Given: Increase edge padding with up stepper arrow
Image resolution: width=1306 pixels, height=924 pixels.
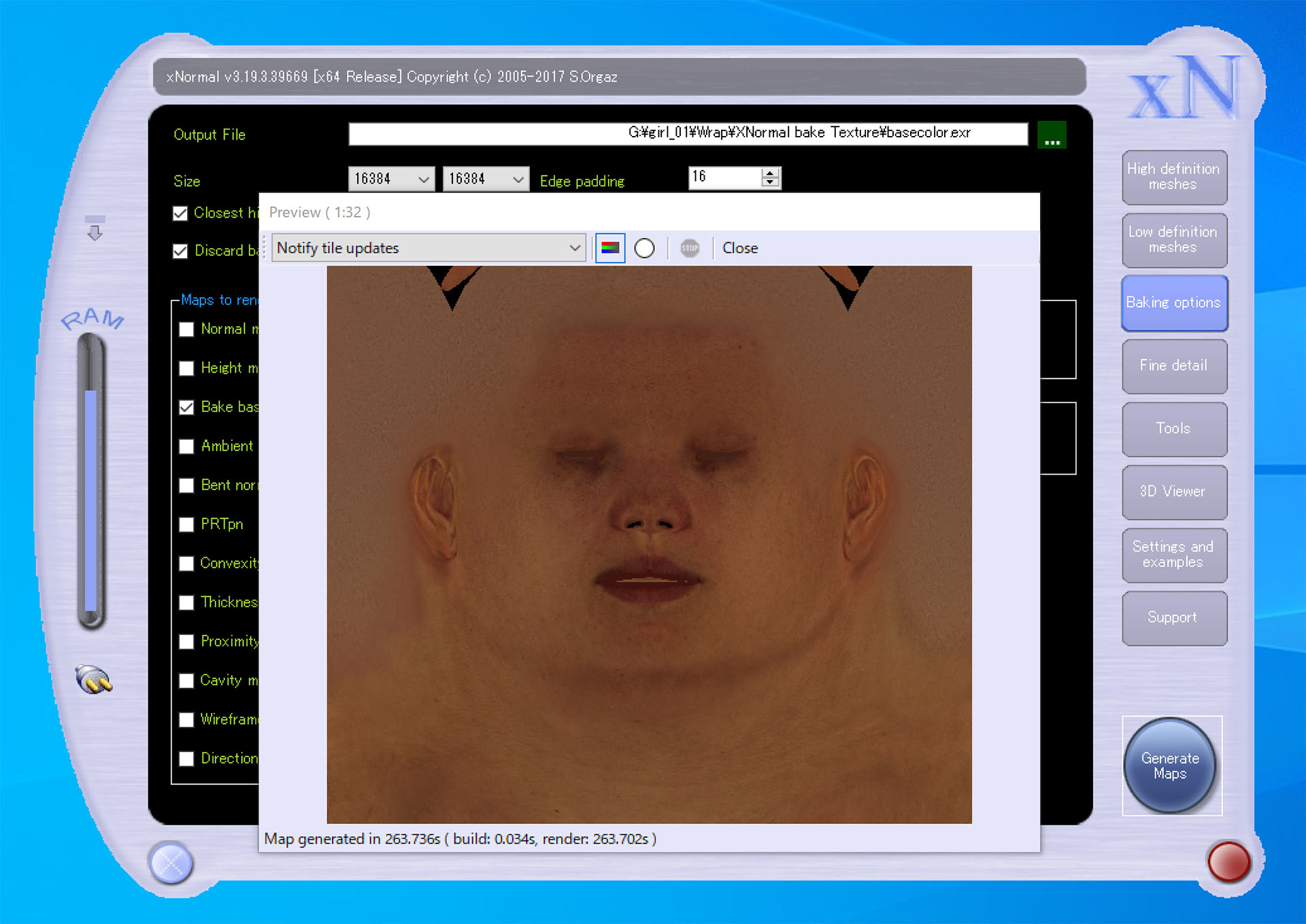Looking at the screenshot, I should pyautogui.click(x=770, y=173).
